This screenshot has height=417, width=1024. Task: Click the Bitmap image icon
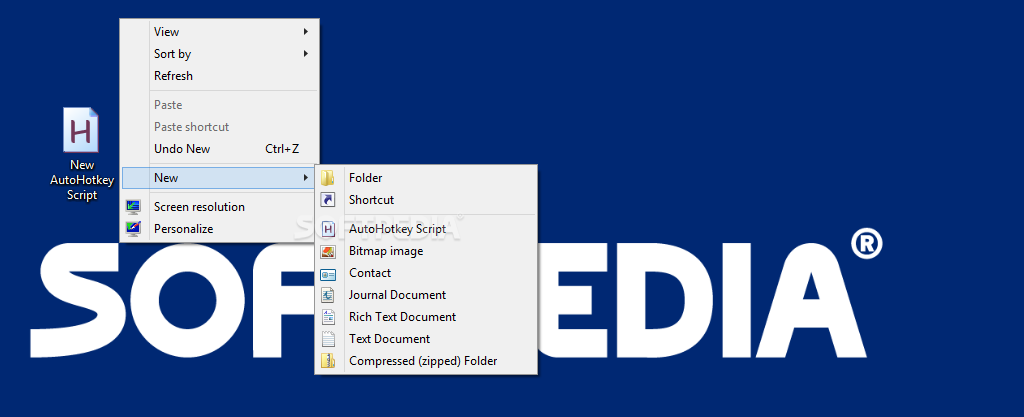328,251
